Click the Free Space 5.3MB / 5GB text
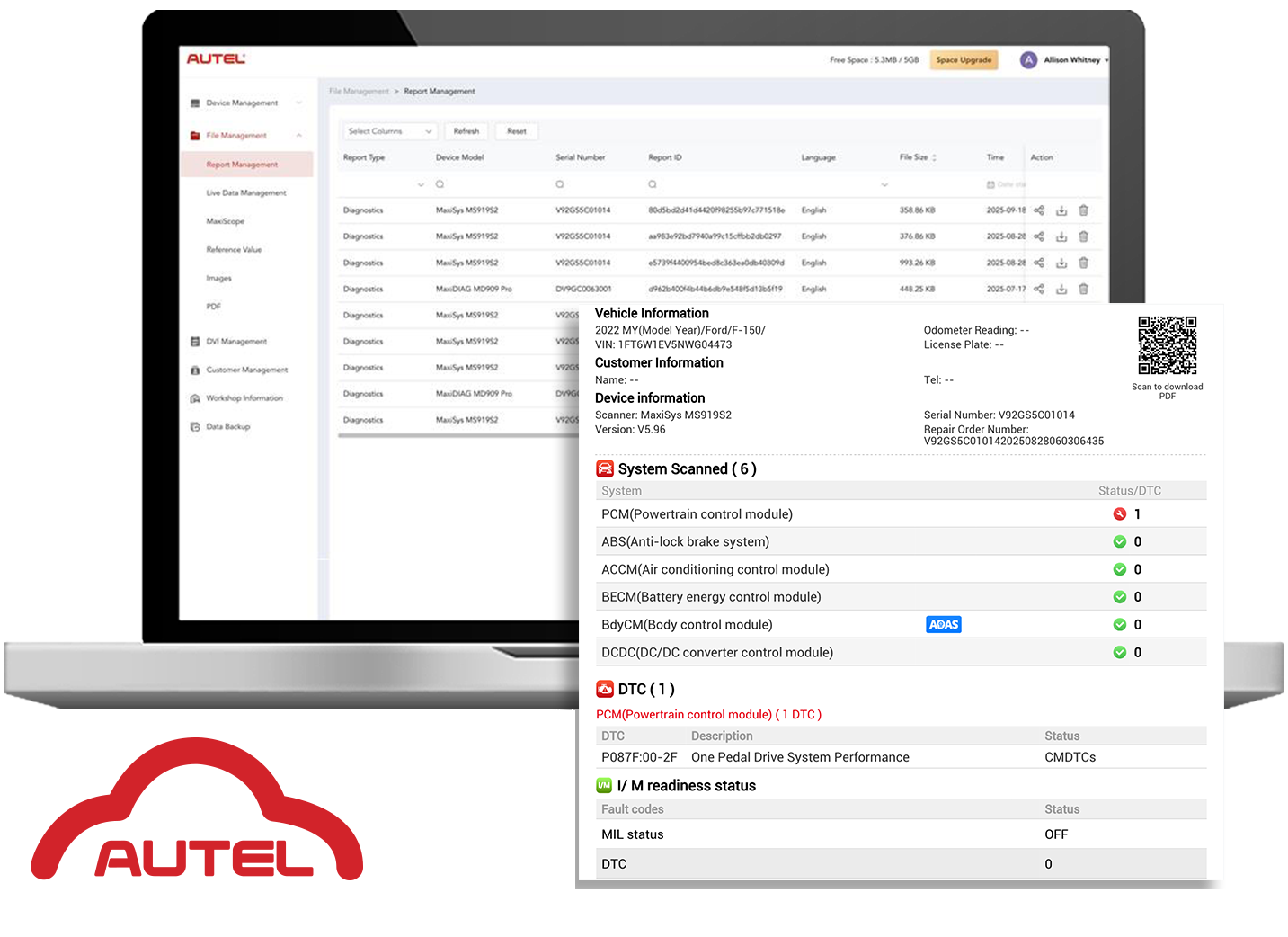Viewport: 1288px width, 937px height. (x=874, y=60)
